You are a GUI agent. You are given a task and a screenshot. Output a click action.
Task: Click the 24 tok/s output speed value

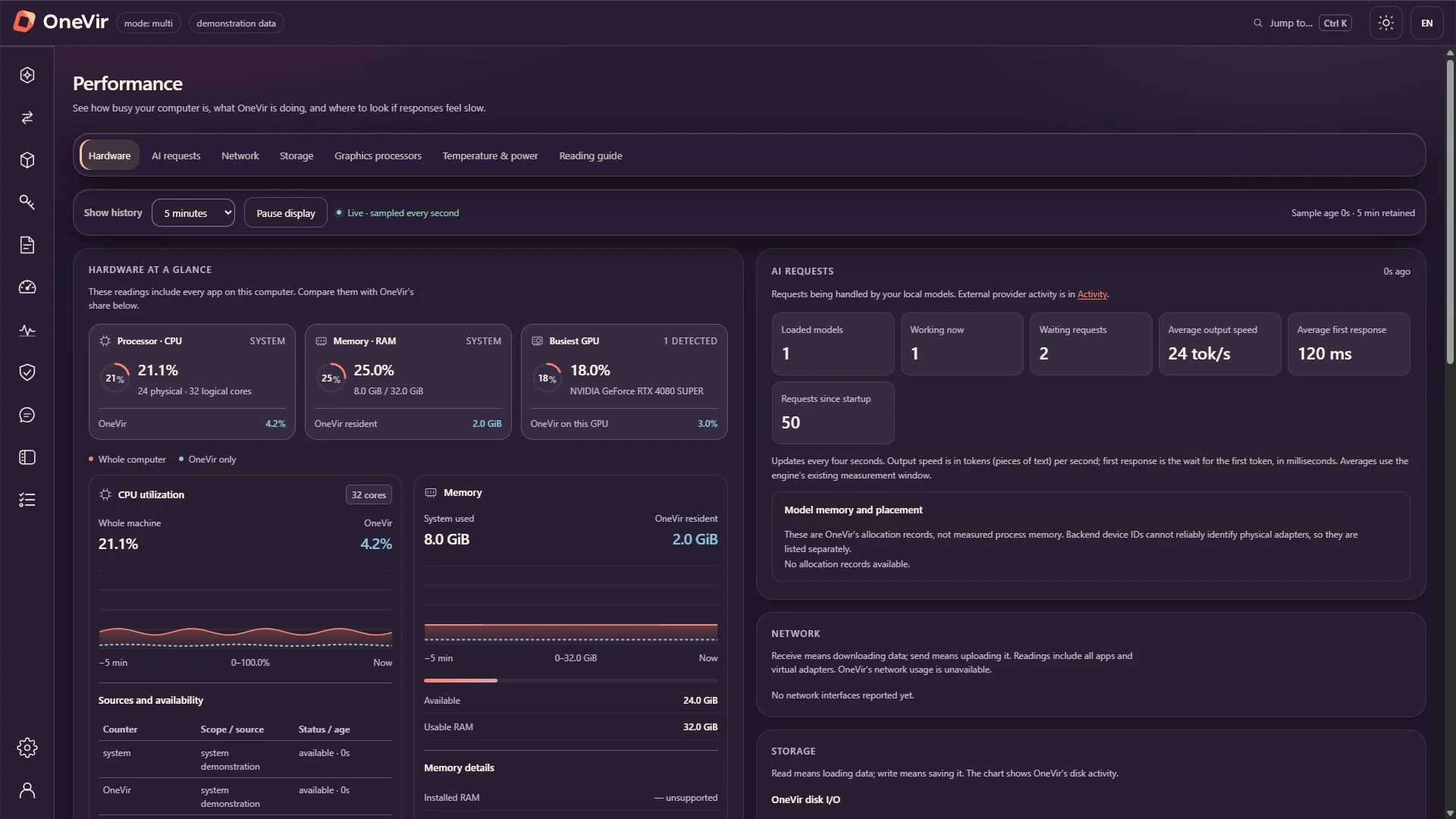pos(1199,354)
